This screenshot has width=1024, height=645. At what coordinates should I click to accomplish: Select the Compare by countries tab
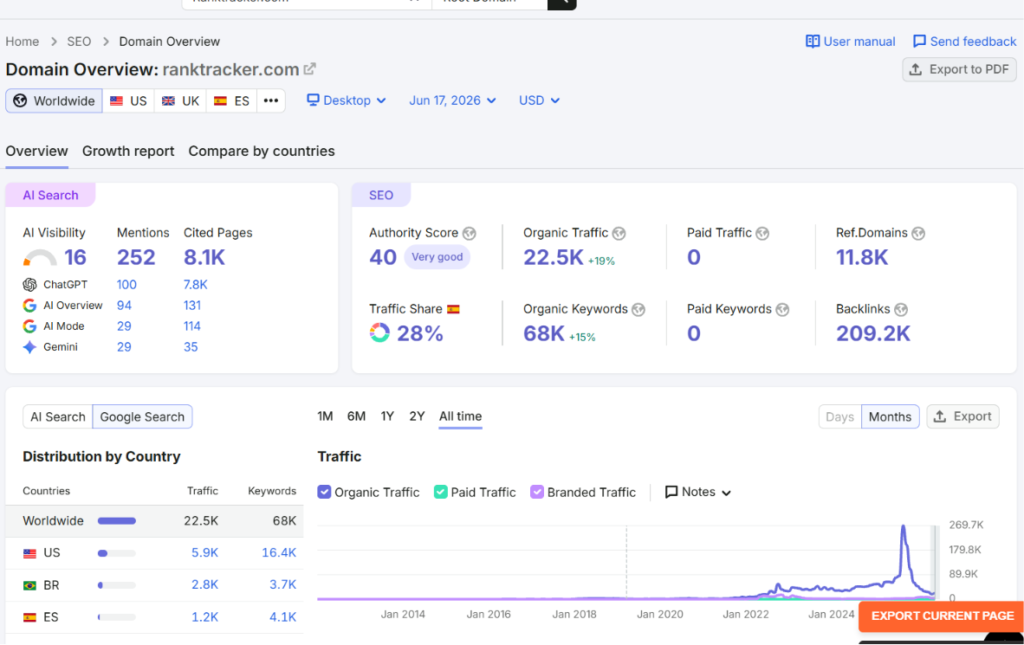coord(261,151)
